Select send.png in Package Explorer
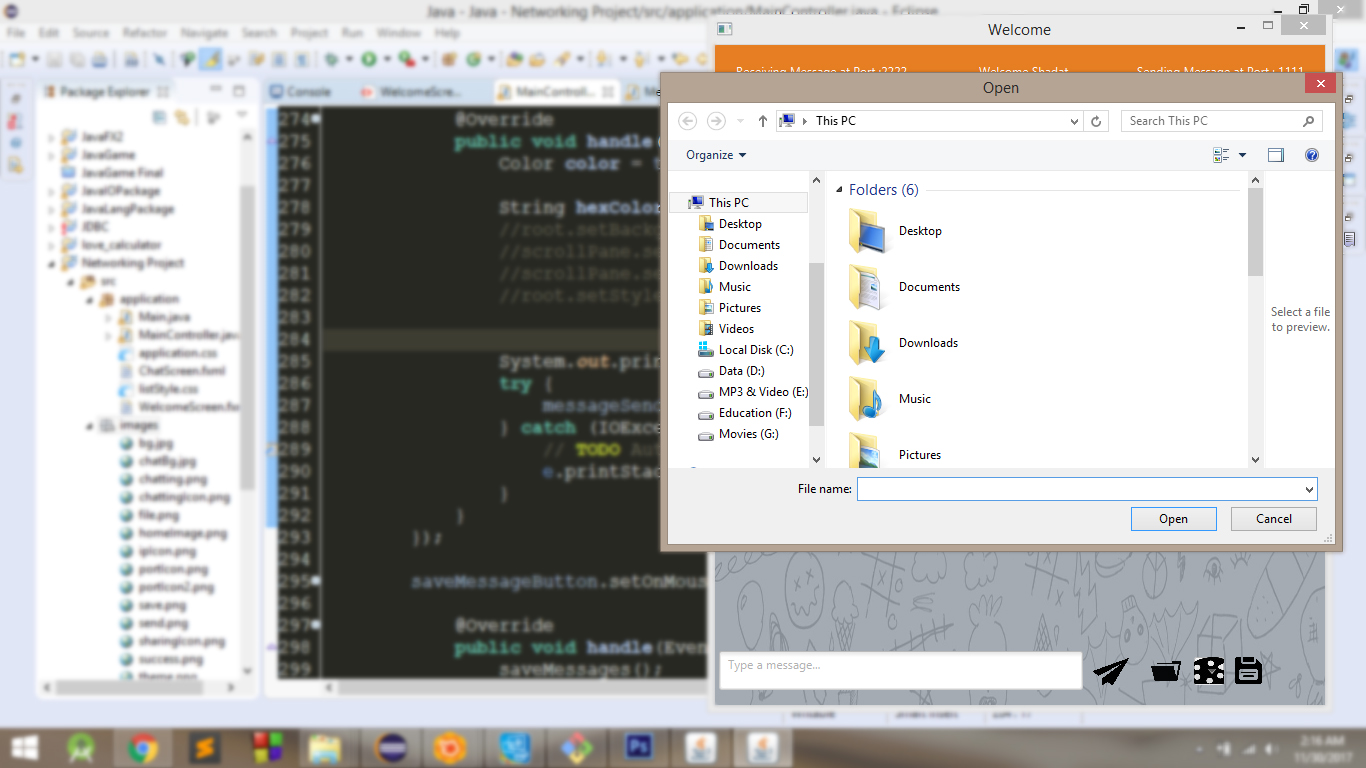Viewport: 1366px width, 768px height. [x=152, y=623]
